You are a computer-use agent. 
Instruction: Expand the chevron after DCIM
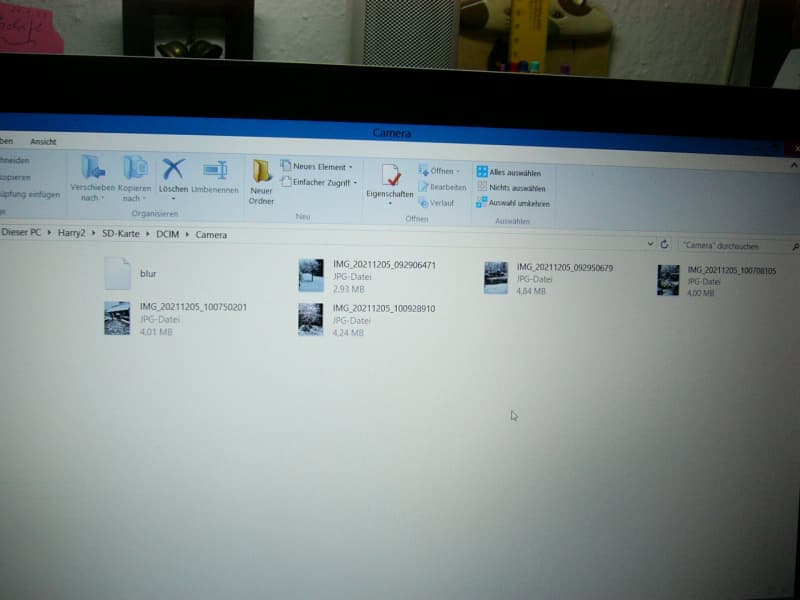pyautogui.click(x=187, y=235)
